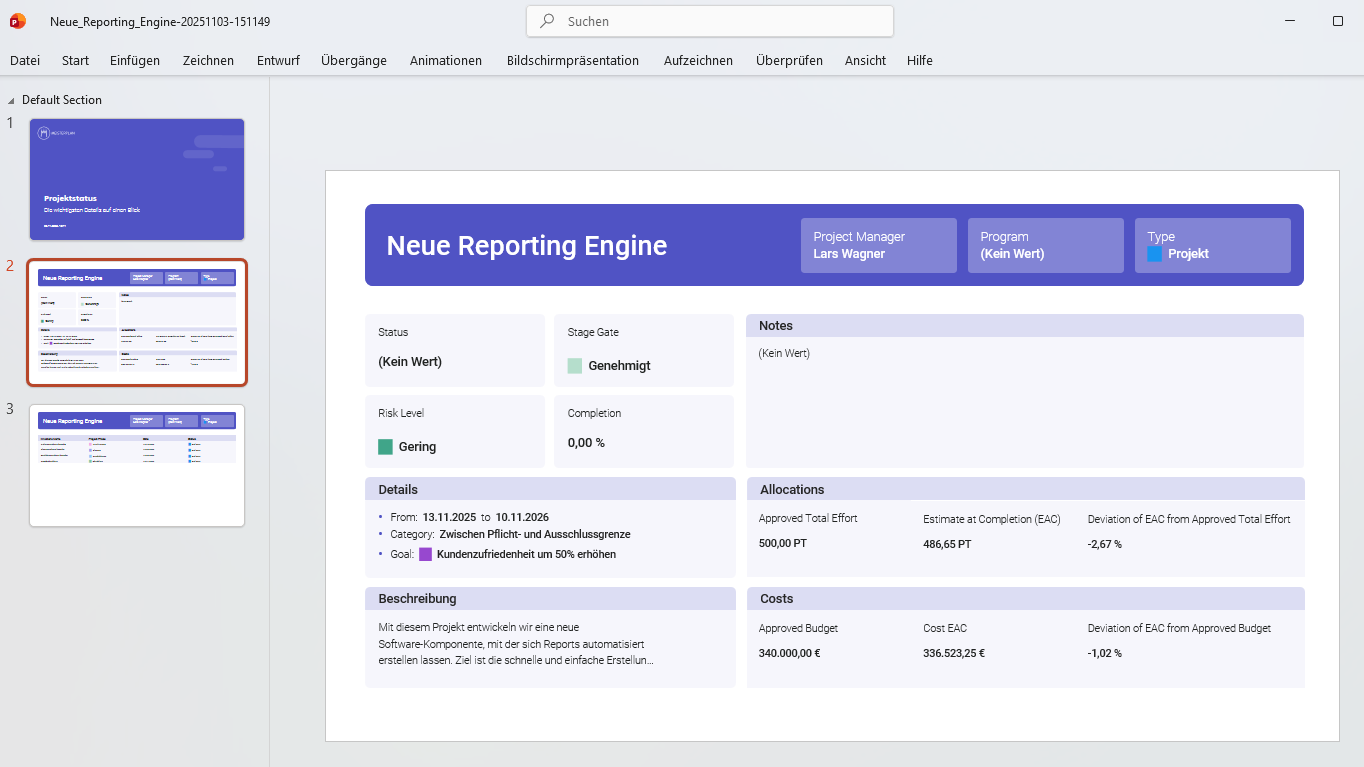Open the Hilfe menu

point(919,60)
